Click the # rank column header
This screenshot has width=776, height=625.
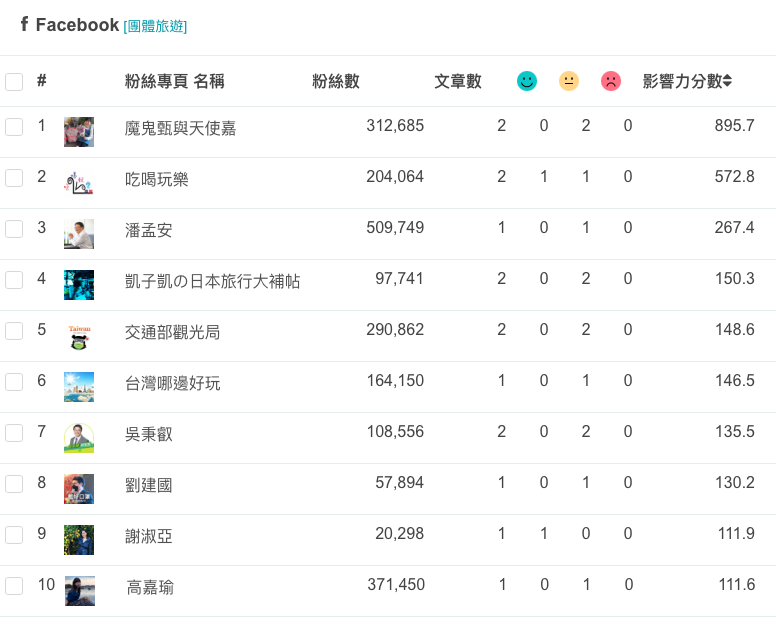[42, 80]
